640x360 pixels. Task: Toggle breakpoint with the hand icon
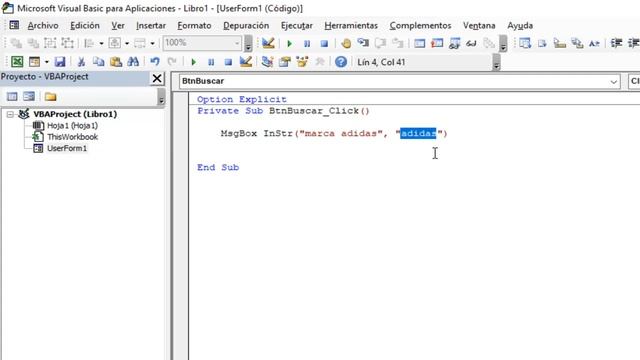346,43
